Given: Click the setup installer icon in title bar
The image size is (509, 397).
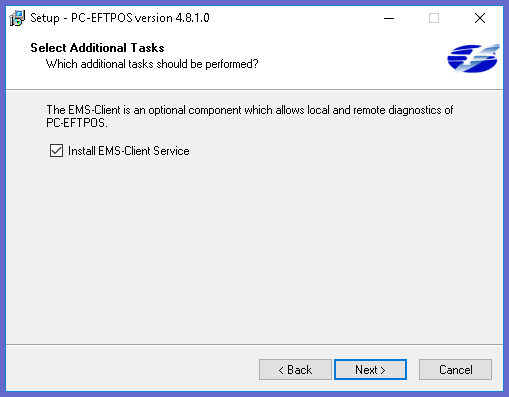Looking at the screenshot, I should click(x=17, y=18).
